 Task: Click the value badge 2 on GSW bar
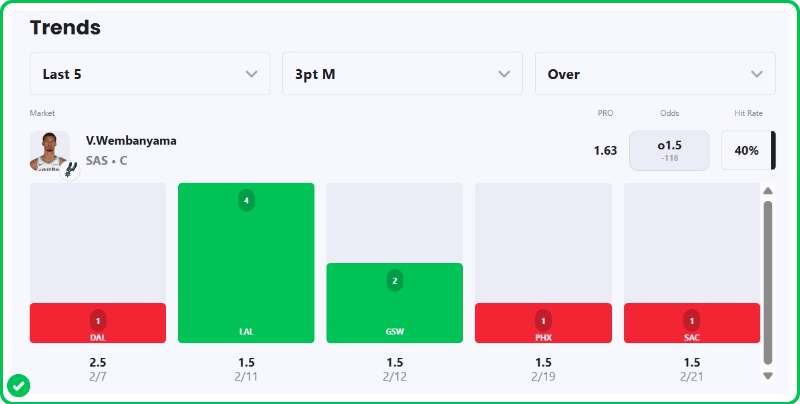[x=395, y=281]
